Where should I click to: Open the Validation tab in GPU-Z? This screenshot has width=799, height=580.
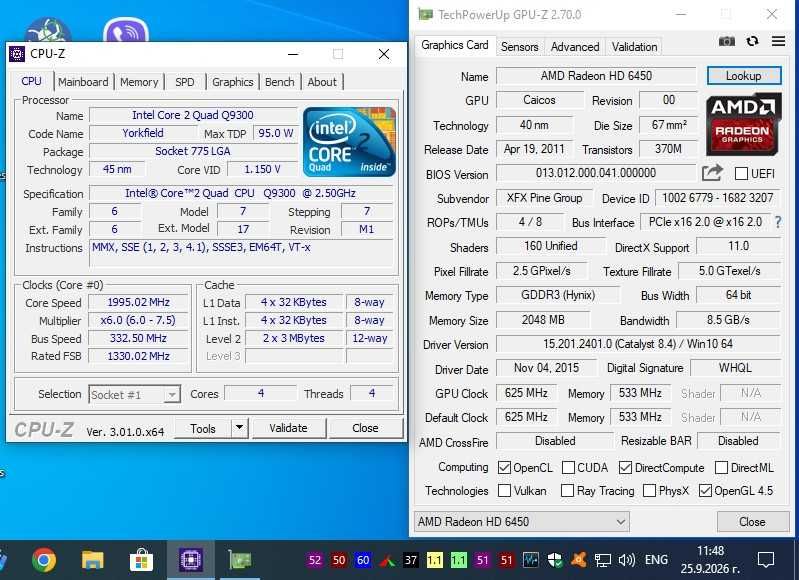coord(634,46)
